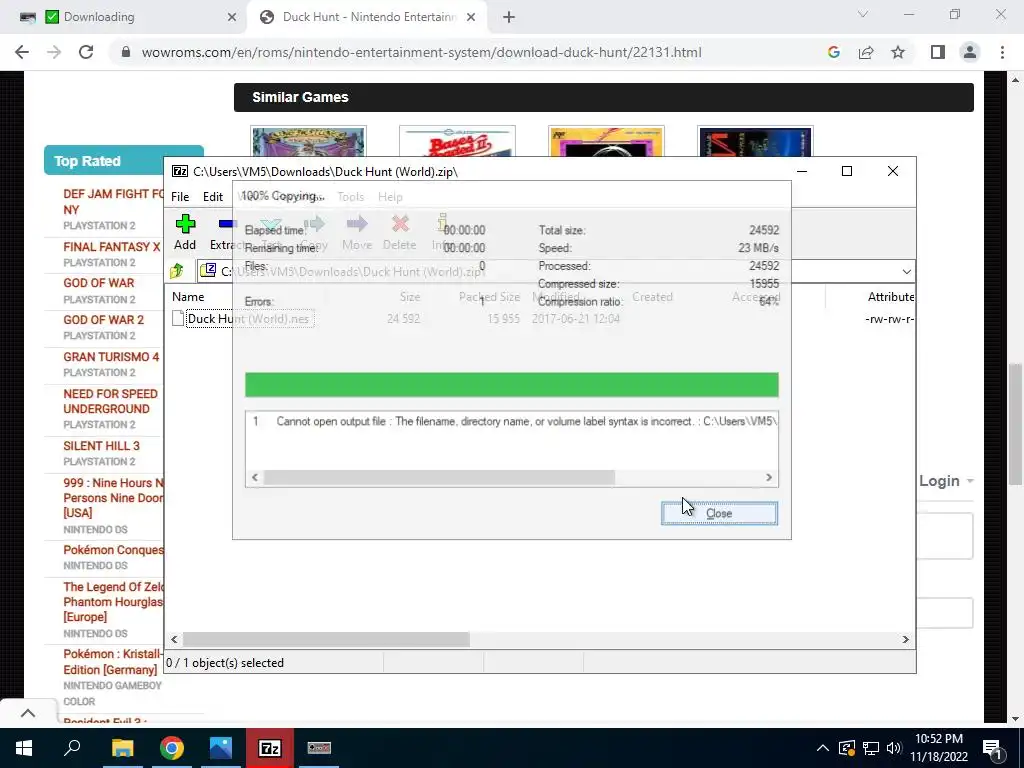The width and height of the screenshot is (1024, 768).
Task: Click the share page icon in address bar
Action: pos(866,52)
